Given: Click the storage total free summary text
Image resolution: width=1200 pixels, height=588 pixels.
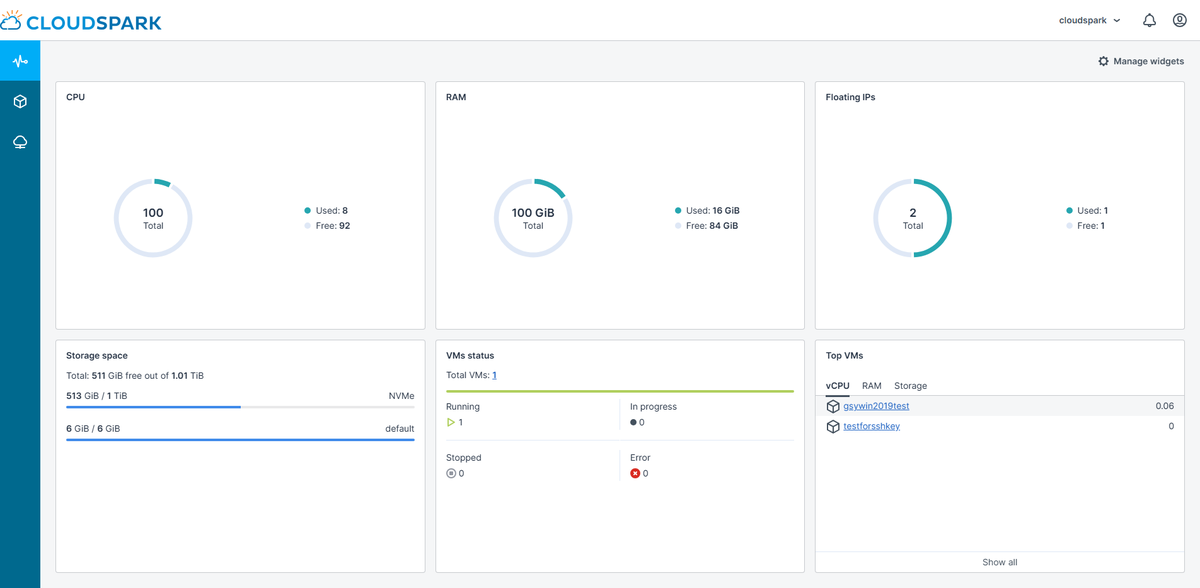Looking at the screenshot, I should [x=135, y=375].
